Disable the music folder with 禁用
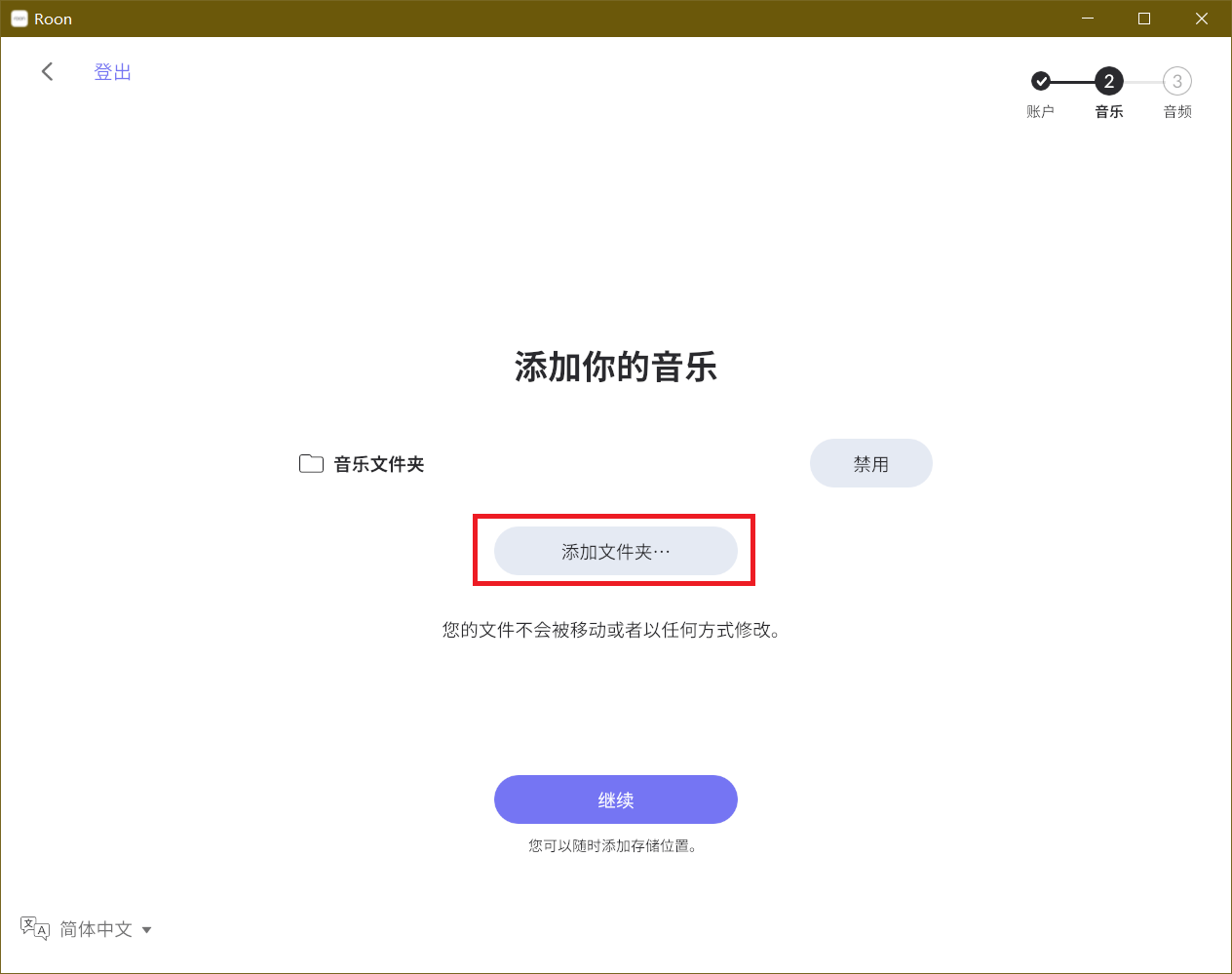This screenshot has height=974, width=1232. point(870,464)
